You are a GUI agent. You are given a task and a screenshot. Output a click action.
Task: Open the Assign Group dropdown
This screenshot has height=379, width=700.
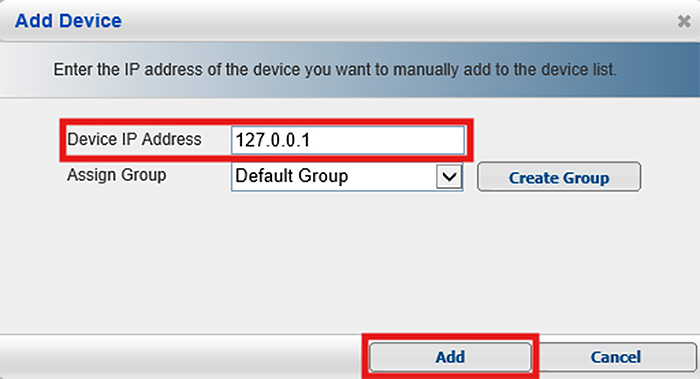point(347,177)
